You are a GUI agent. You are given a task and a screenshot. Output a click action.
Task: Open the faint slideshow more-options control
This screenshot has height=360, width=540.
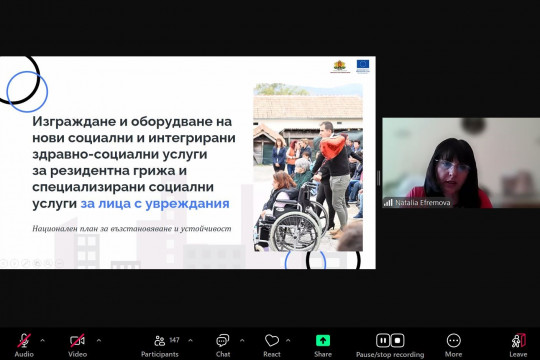[59, 263]
